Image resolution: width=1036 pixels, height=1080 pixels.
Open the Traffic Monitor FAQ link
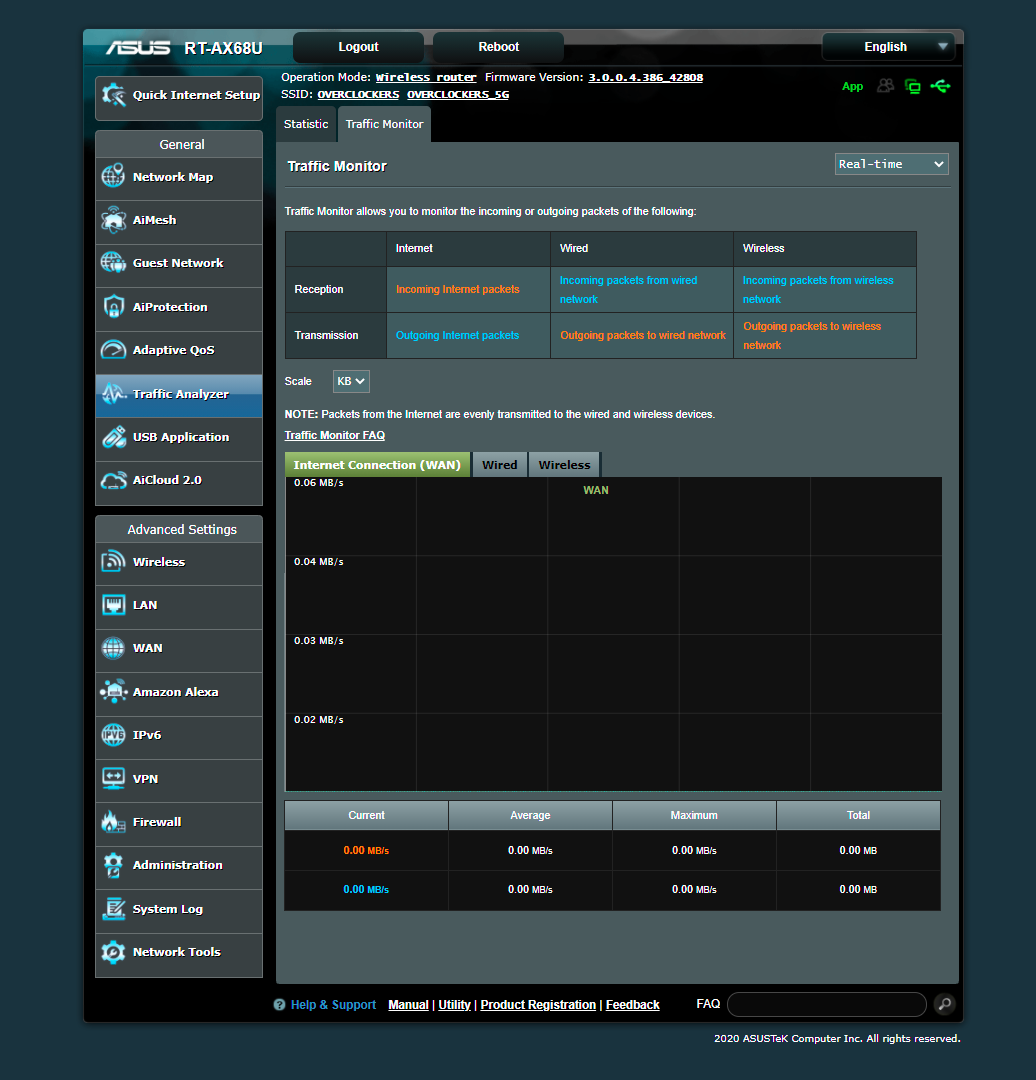[334, 435]
